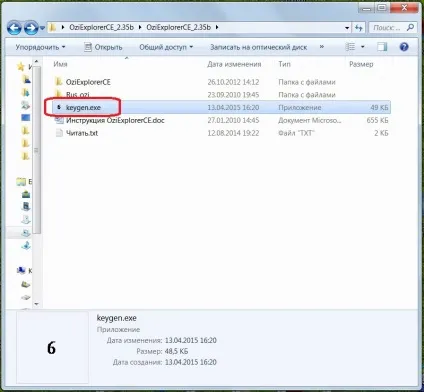
Task: Select second OziExplorerCE_2.35b breadcrumb segment
Action: [x=178, y=27]
